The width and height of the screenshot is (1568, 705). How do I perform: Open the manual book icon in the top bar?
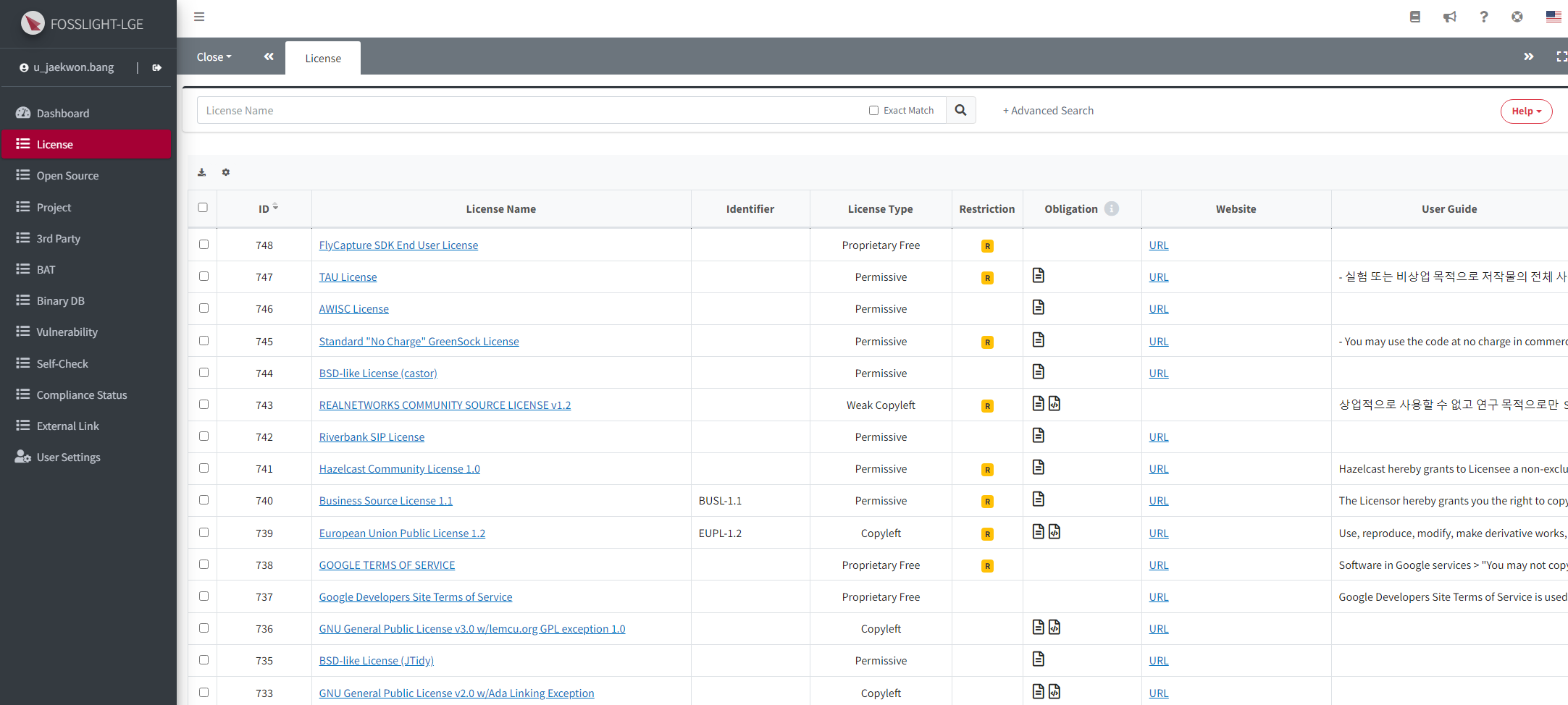point(1414,17)
